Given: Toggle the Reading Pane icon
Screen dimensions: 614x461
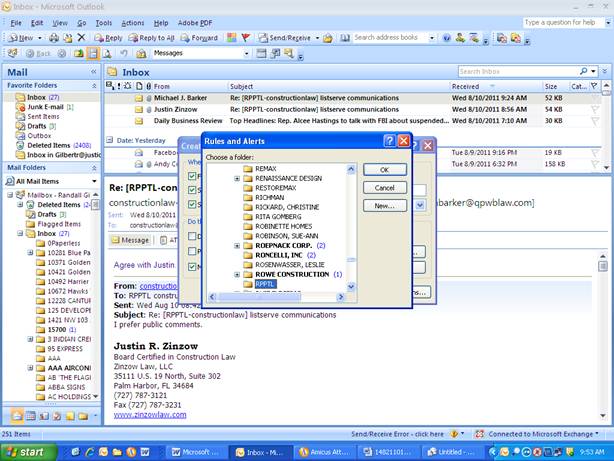Looking at the screenshot, I should pos(93,54).
